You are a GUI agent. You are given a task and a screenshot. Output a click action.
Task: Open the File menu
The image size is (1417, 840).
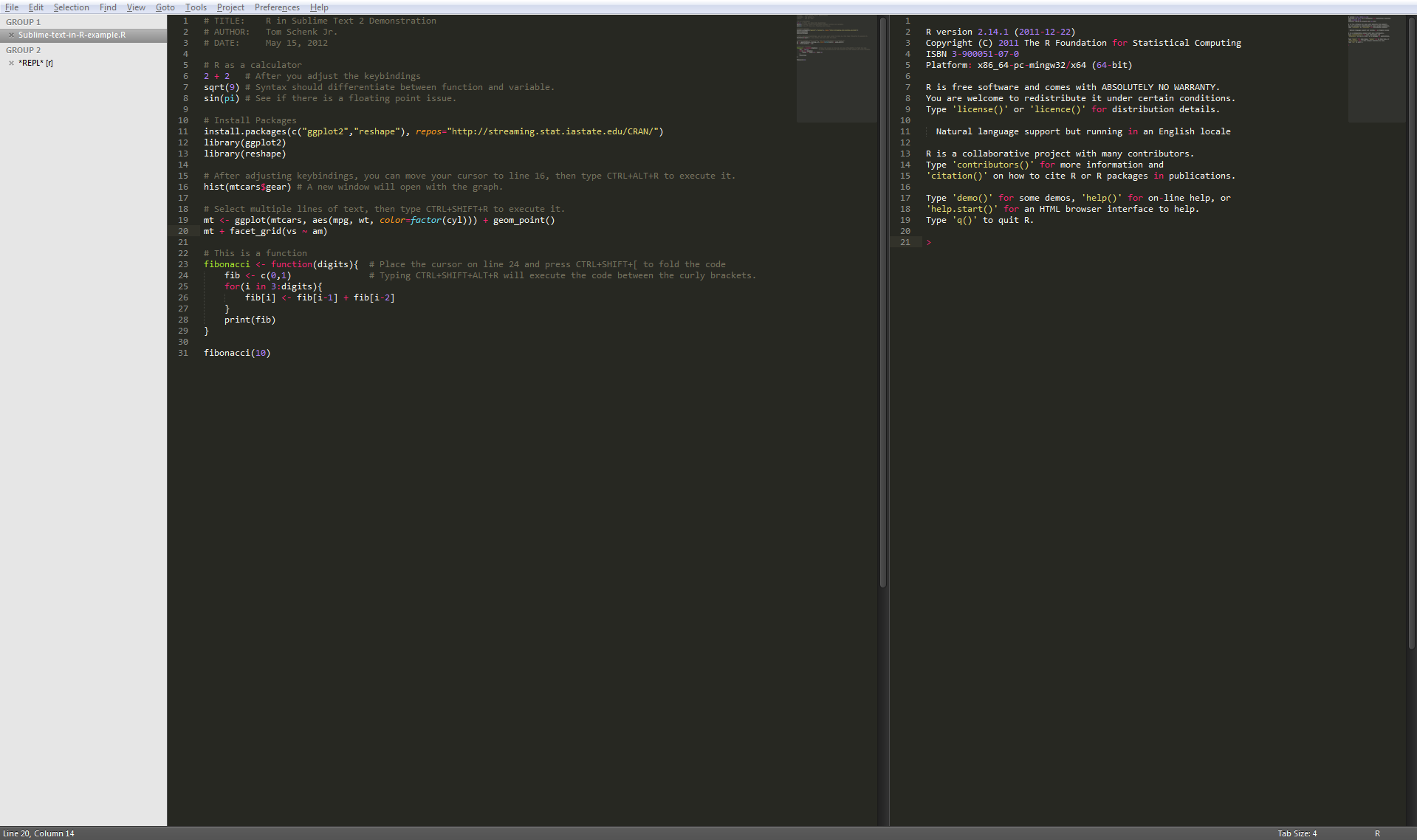pos(12,7)
